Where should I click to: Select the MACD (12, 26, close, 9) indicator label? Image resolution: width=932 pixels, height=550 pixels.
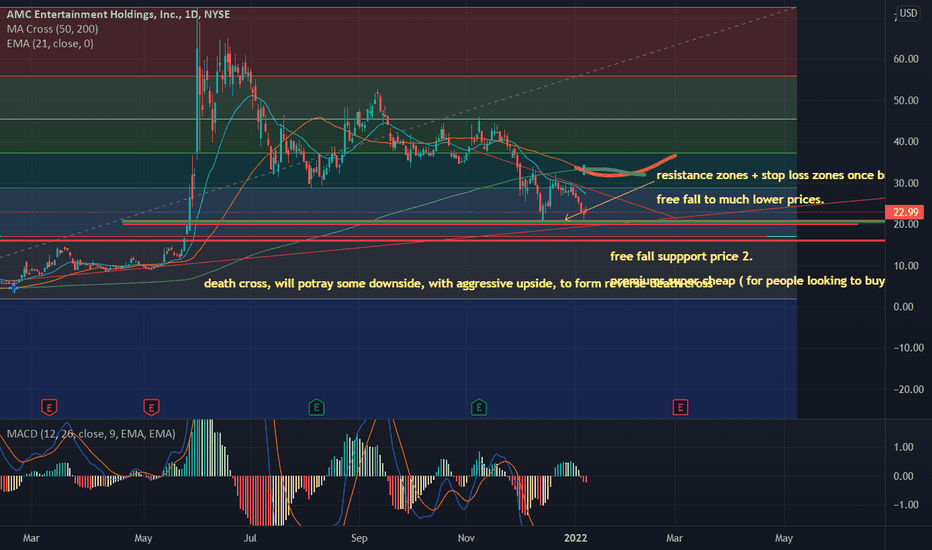pyautogui.click(x=91, y=434)
